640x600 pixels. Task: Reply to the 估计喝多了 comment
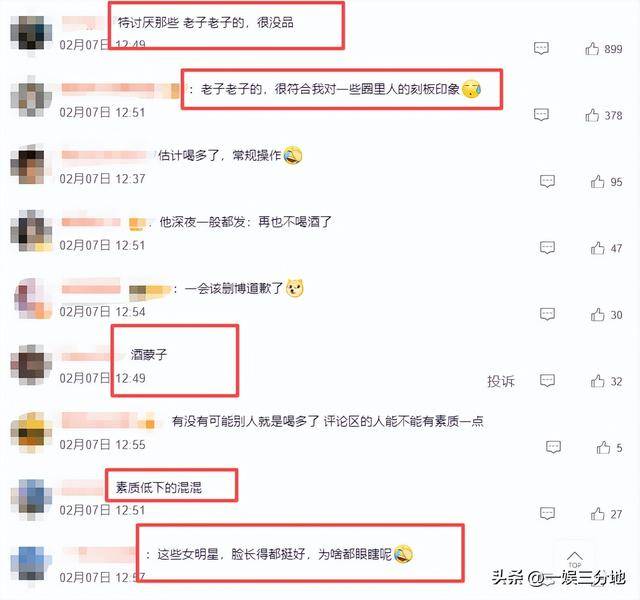(547, 181)
